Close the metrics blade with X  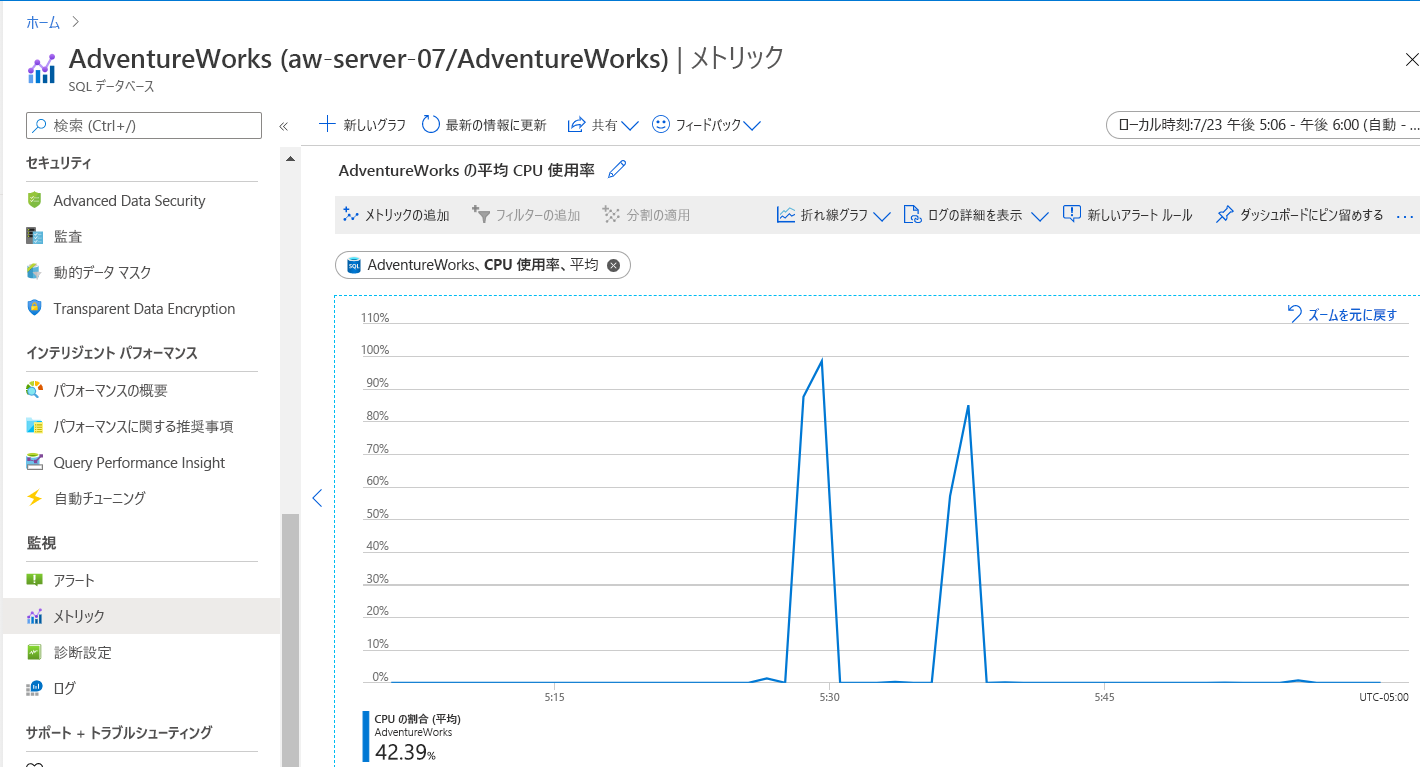pos(1411,59)
